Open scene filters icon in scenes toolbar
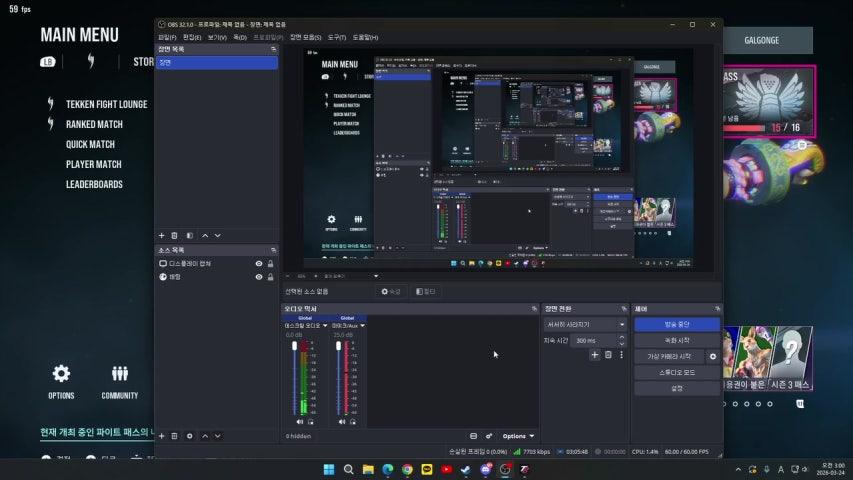Image resolution: width=853 pixels, height=480 pixels. 190,235
